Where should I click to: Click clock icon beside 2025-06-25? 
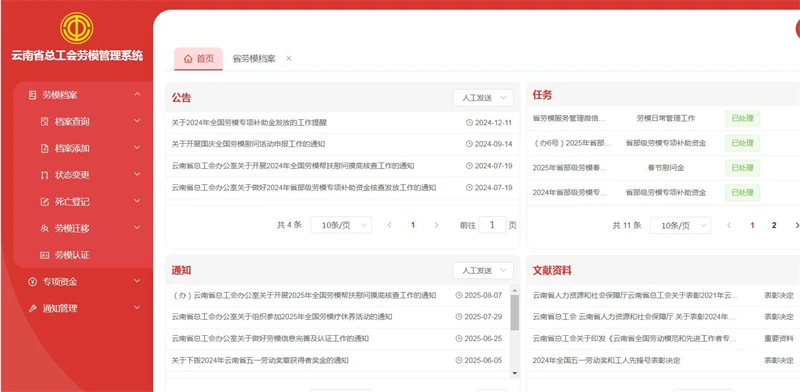[459, 338]
